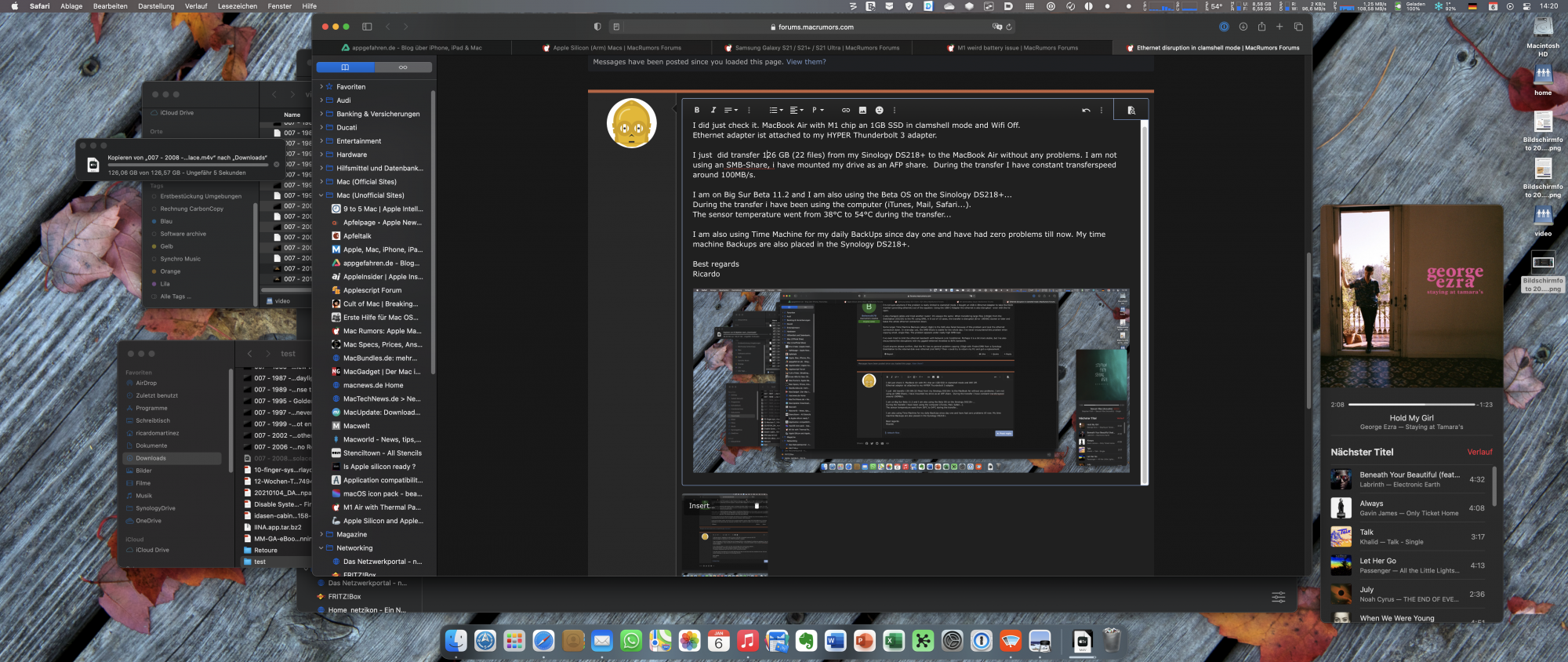Open a new Safari tab

coord(1279,27)
